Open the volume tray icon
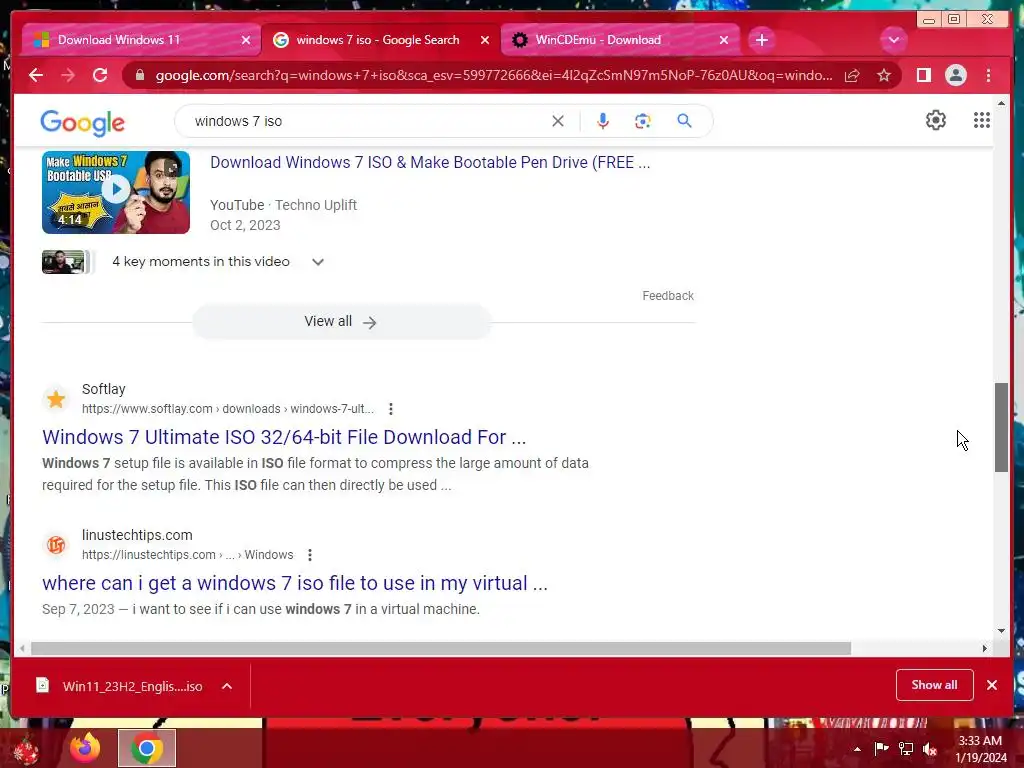The height and width of the screenshot is (768, 1024). click(930, 749)
